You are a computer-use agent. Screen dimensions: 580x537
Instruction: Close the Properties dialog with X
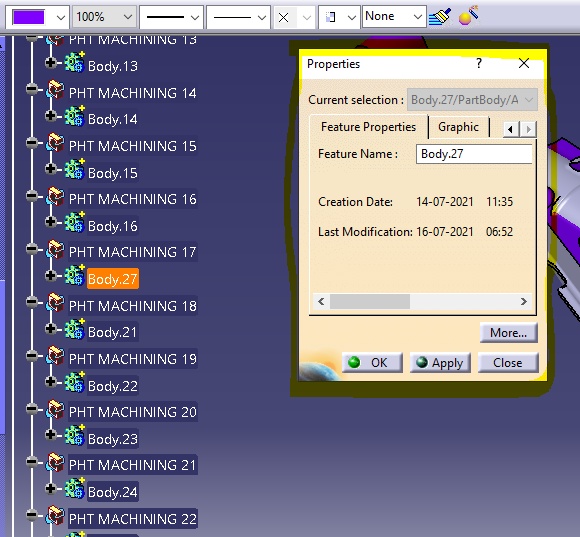(x=524, y=64)
